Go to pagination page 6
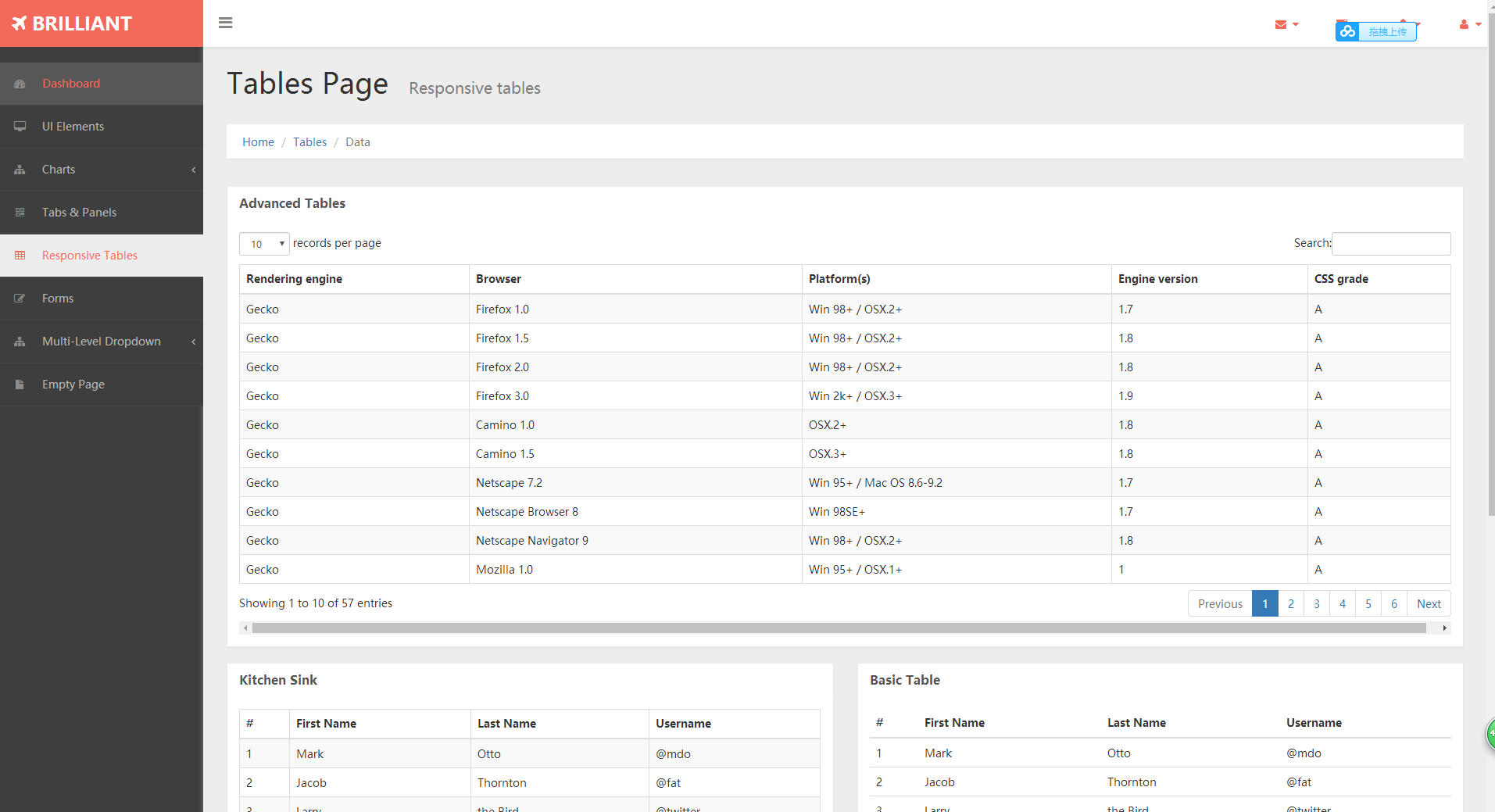 [x=1393, y=604]
